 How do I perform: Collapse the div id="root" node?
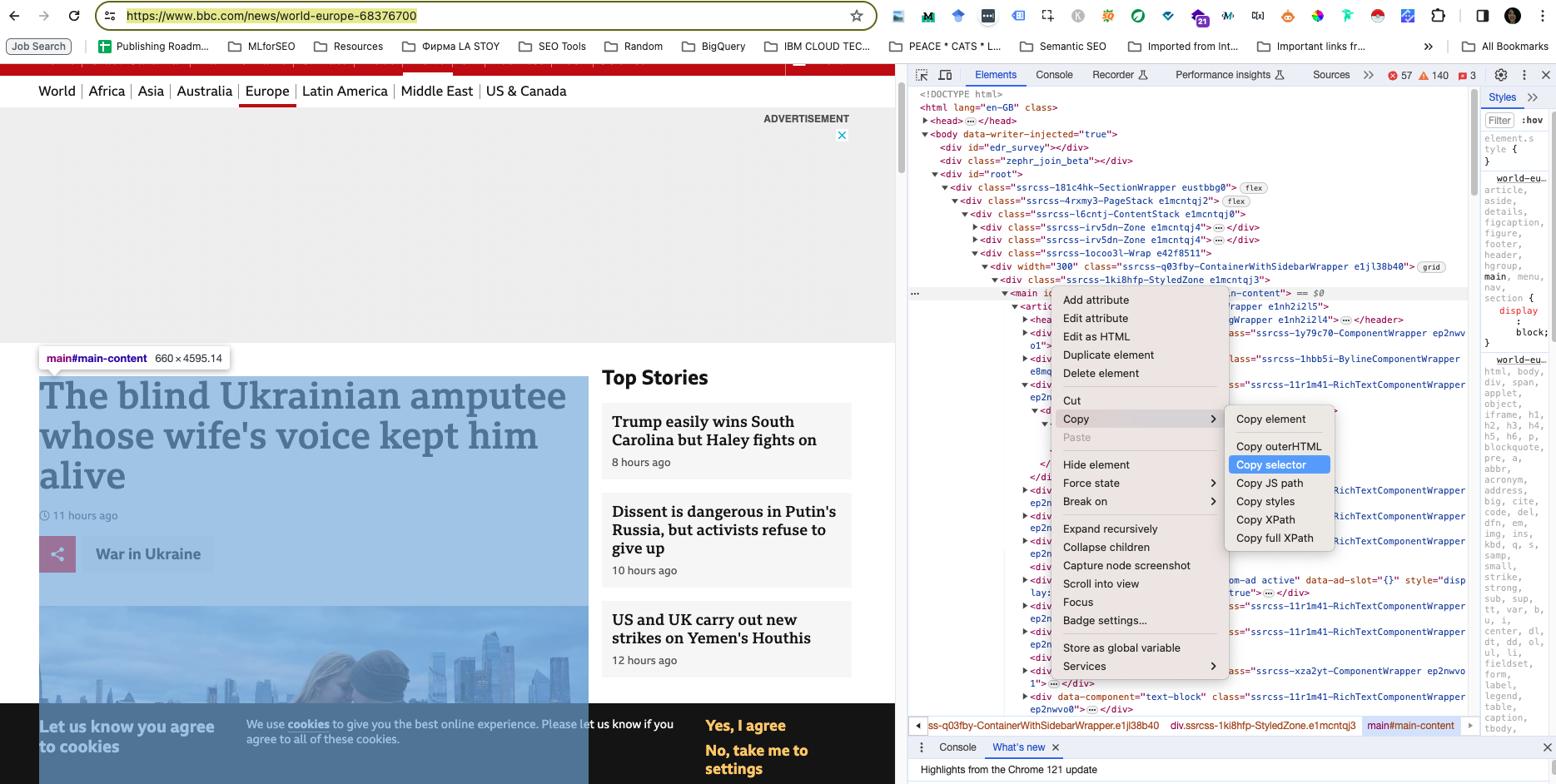click(935, 174)
